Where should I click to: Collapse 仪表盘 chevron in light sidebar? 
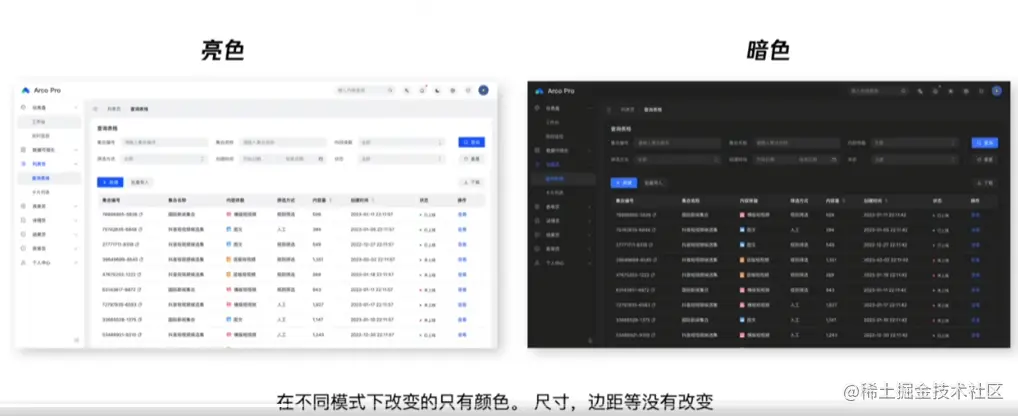76,107
